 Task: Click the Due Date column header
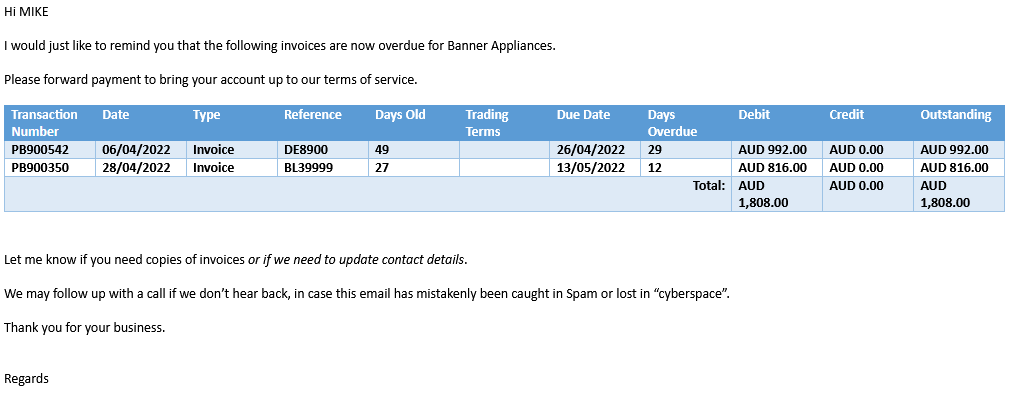click(584, 115)
